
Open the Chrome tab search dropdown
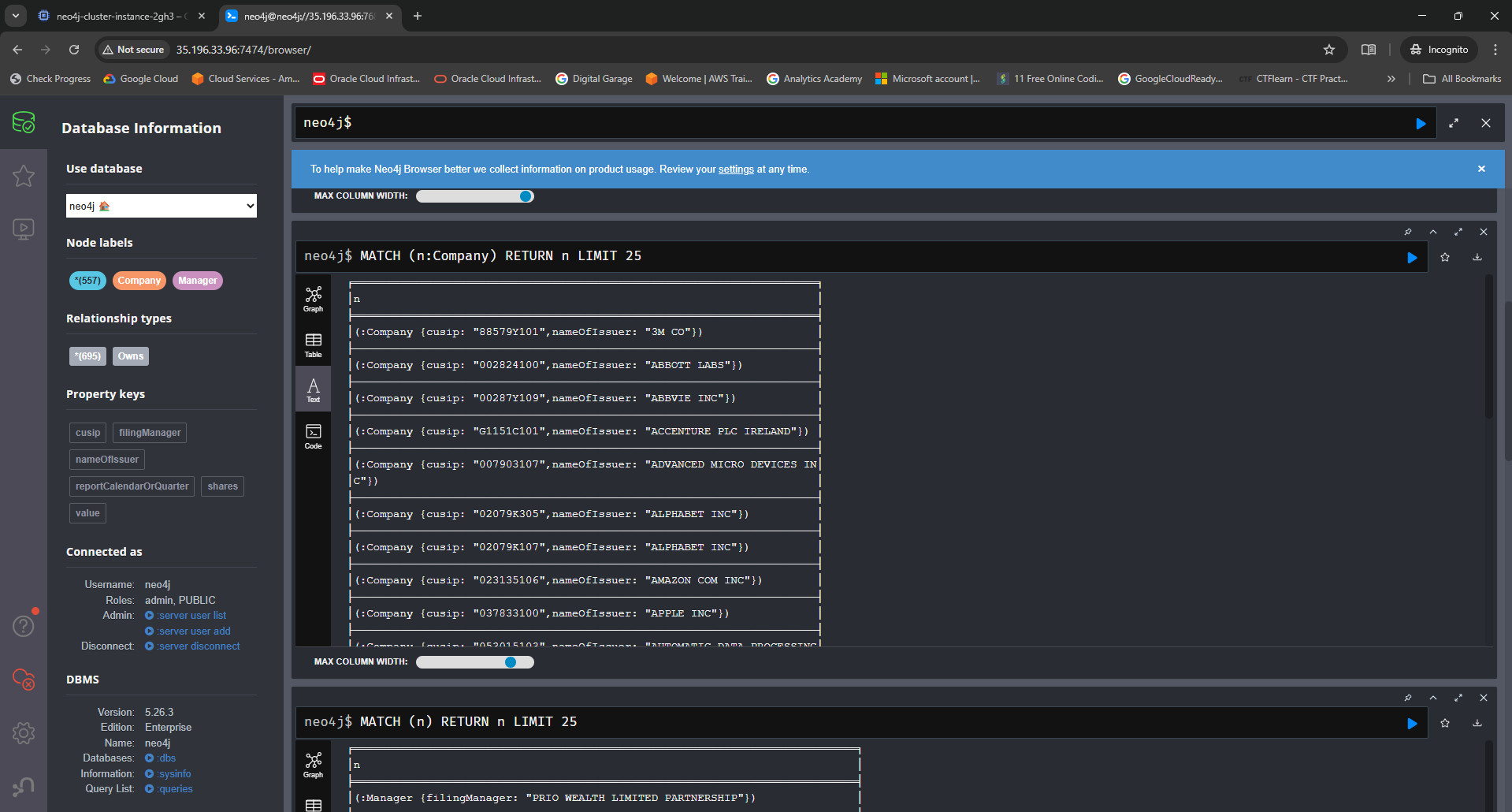(16, 16)
